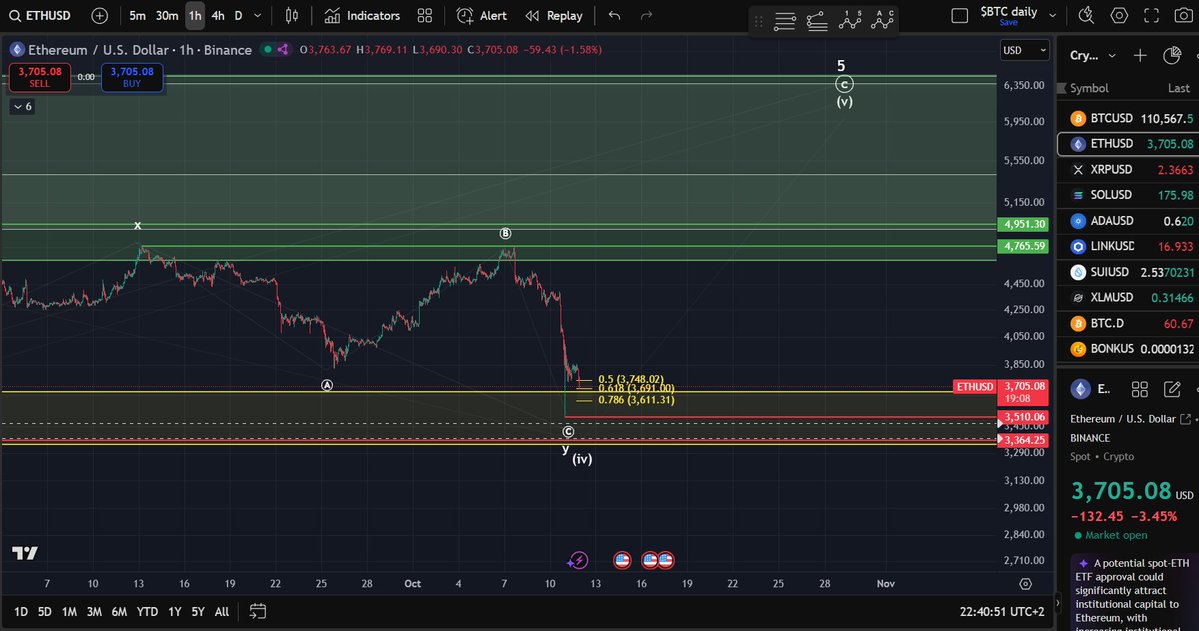The height and width of the screenshot is (631, 1199).
Task: Click the 4,951.30 green price label
Action: pos(1023,224)
